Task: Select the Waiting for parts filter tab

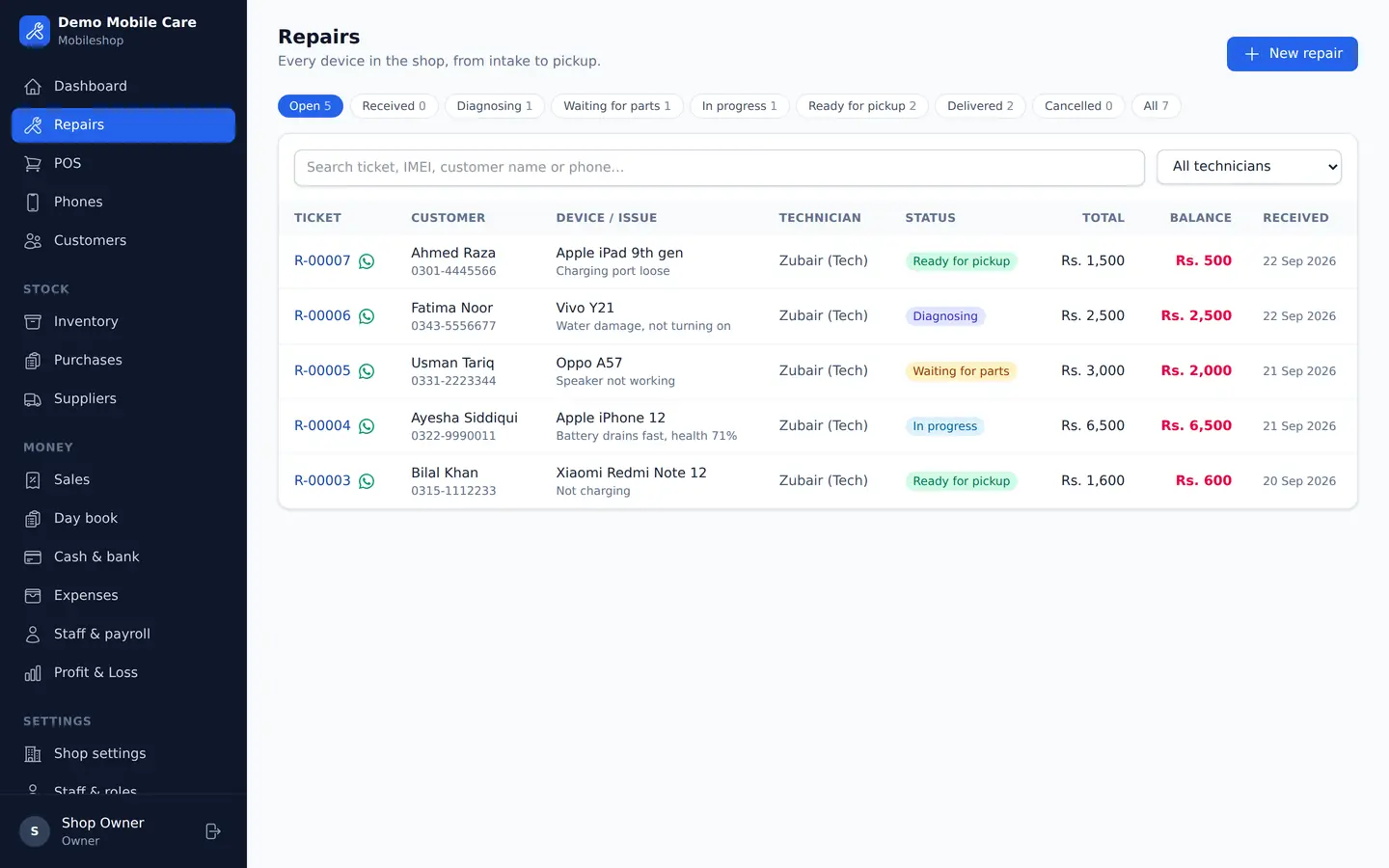Action: tap(617, 106)
